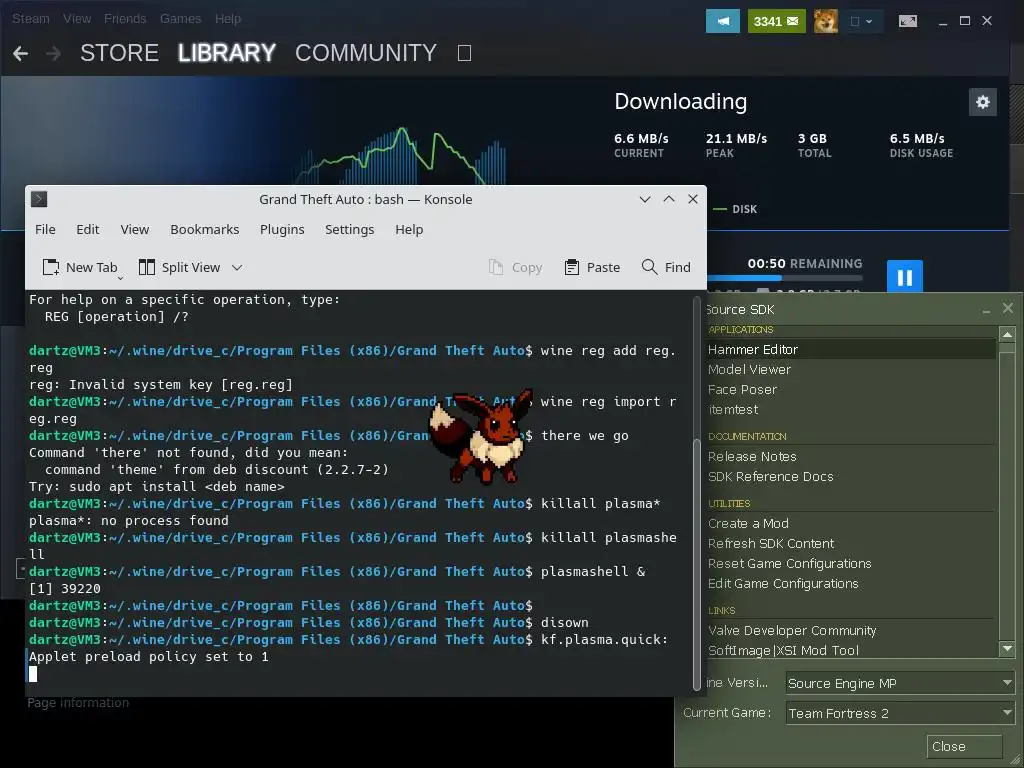Open Konsole Settings menu
The image size is (1024, 768).
point(349,230)
